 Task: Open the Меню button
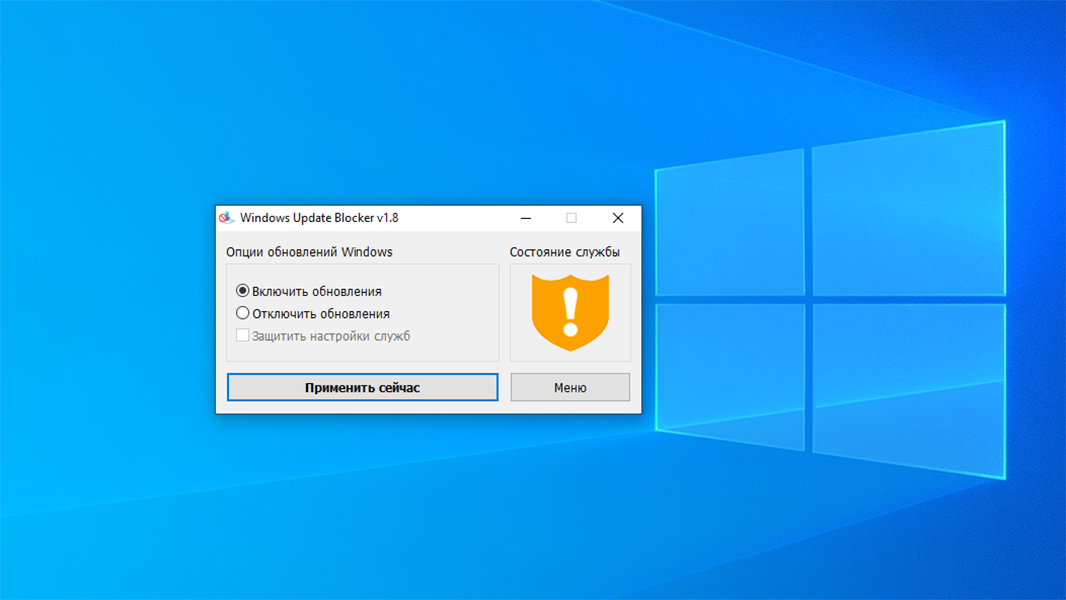[x=570, y=387]
